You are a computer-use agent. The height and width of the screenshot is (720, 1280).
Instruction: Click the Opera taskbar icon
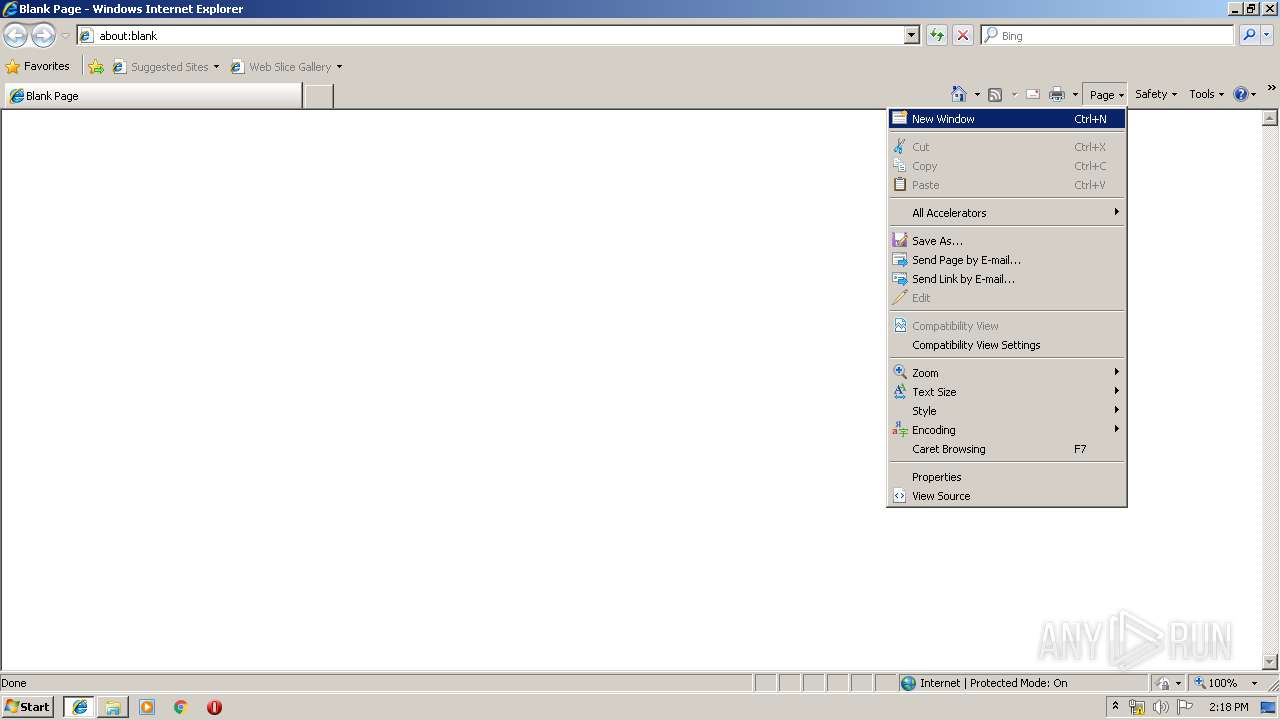(214, 707)
